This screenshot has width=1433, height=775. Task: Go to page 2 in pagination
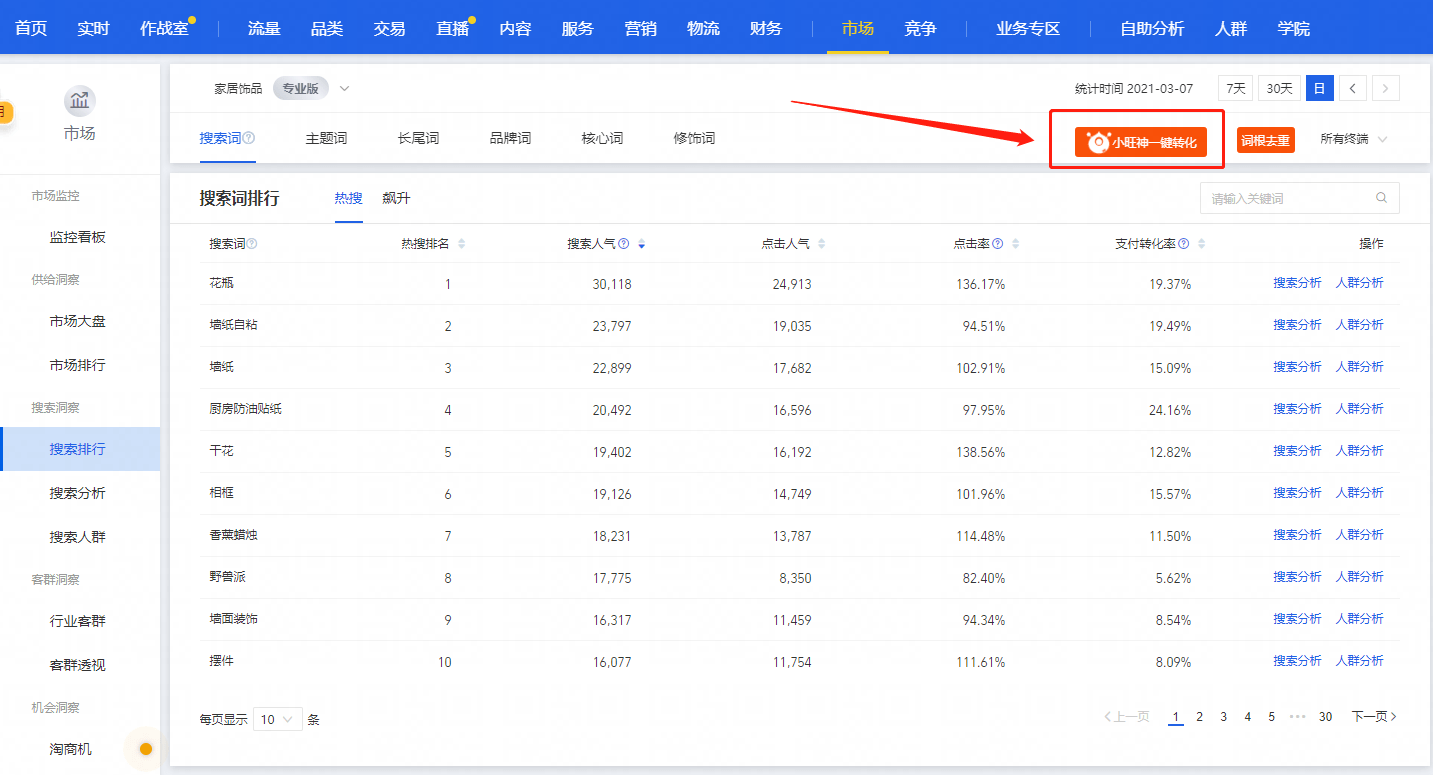(1200, 717)
